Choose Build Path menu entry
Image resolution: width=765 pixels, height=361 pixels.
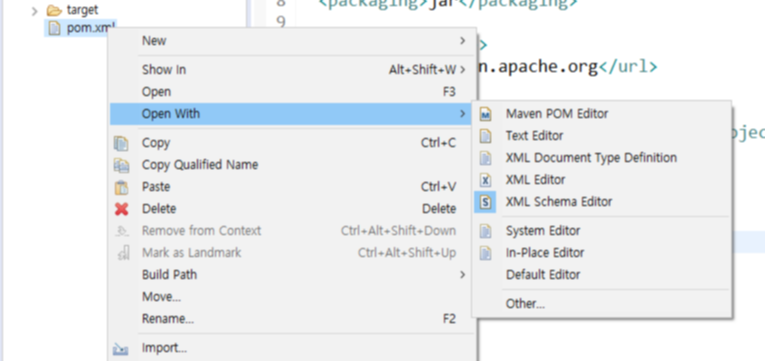pos(292,275)
